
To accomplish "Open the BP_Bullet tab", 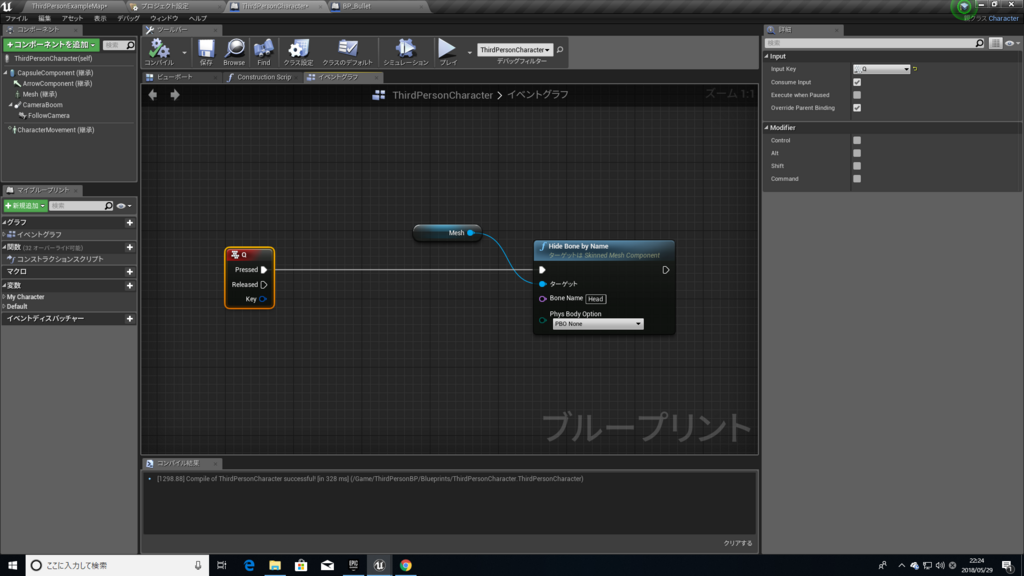I will point(376,6).
